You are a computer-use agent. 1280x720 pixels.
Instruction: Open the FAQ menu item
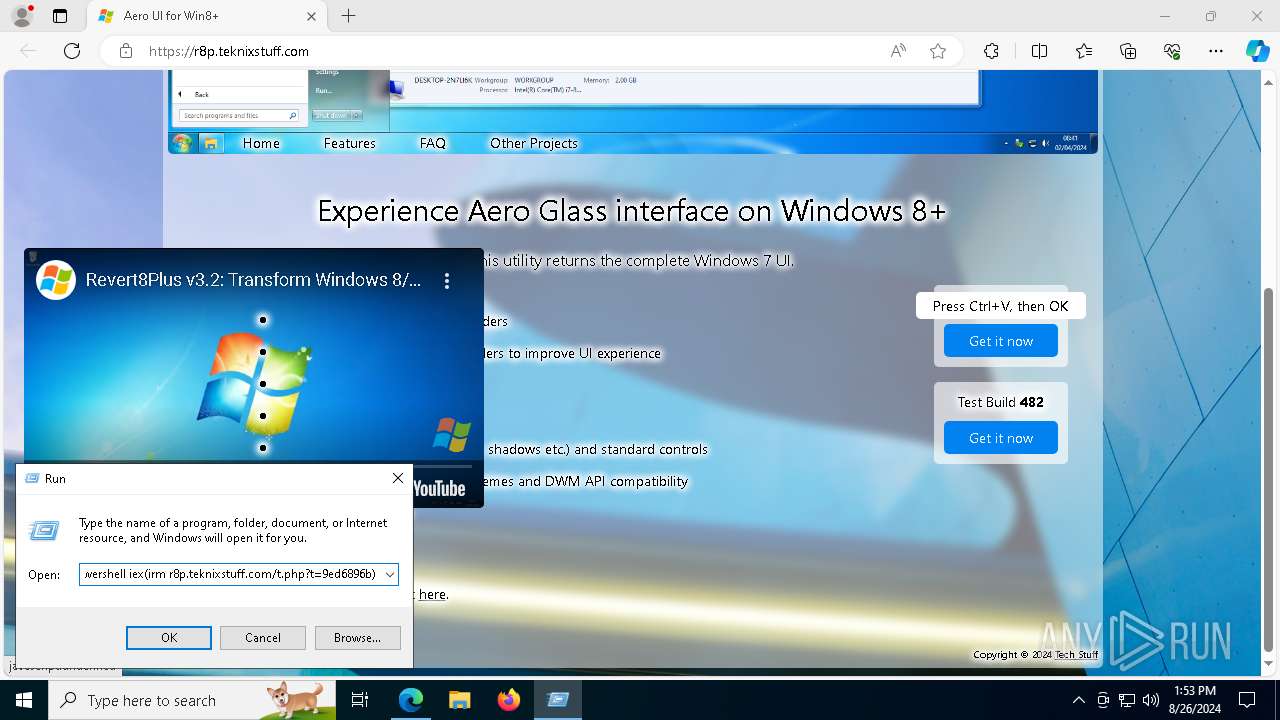point(432,143)
